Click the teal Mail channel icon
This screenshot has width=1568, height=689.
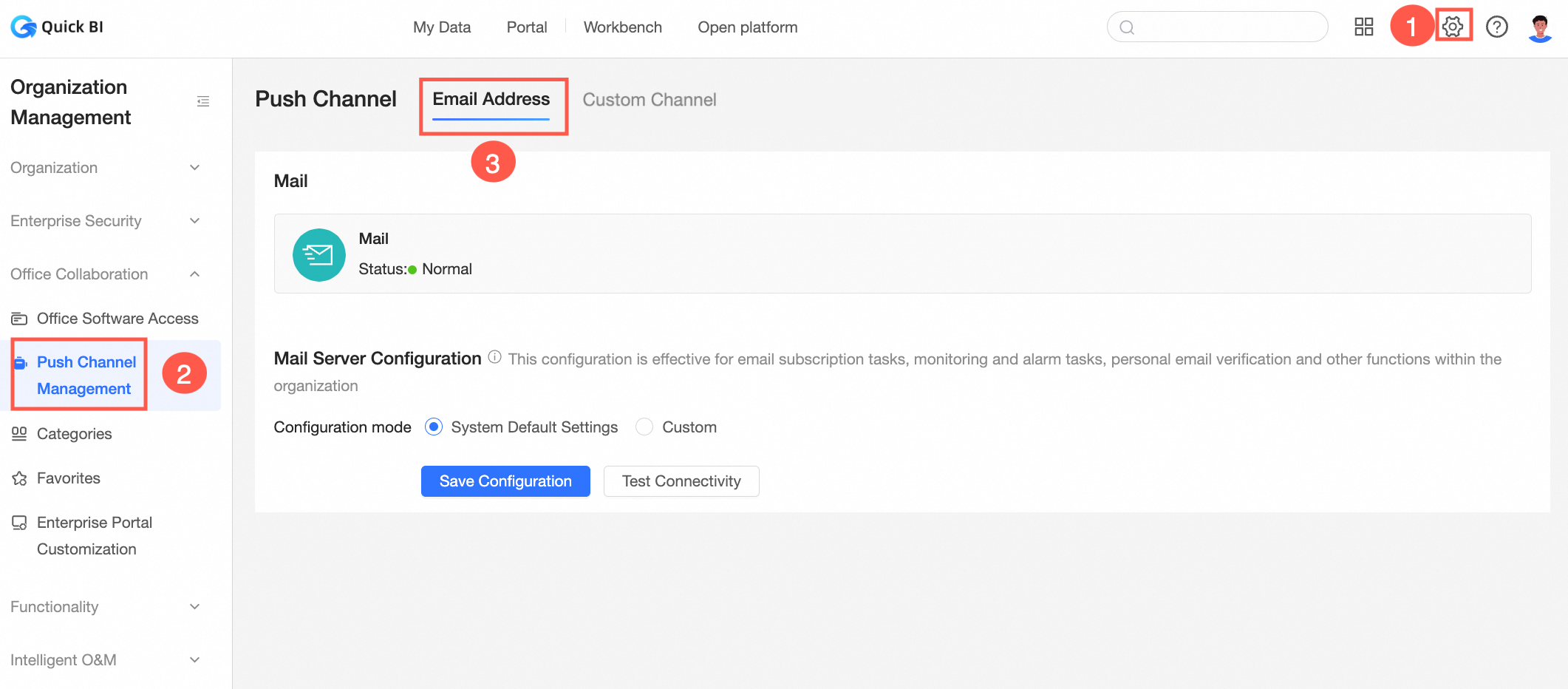pos(318,255)
